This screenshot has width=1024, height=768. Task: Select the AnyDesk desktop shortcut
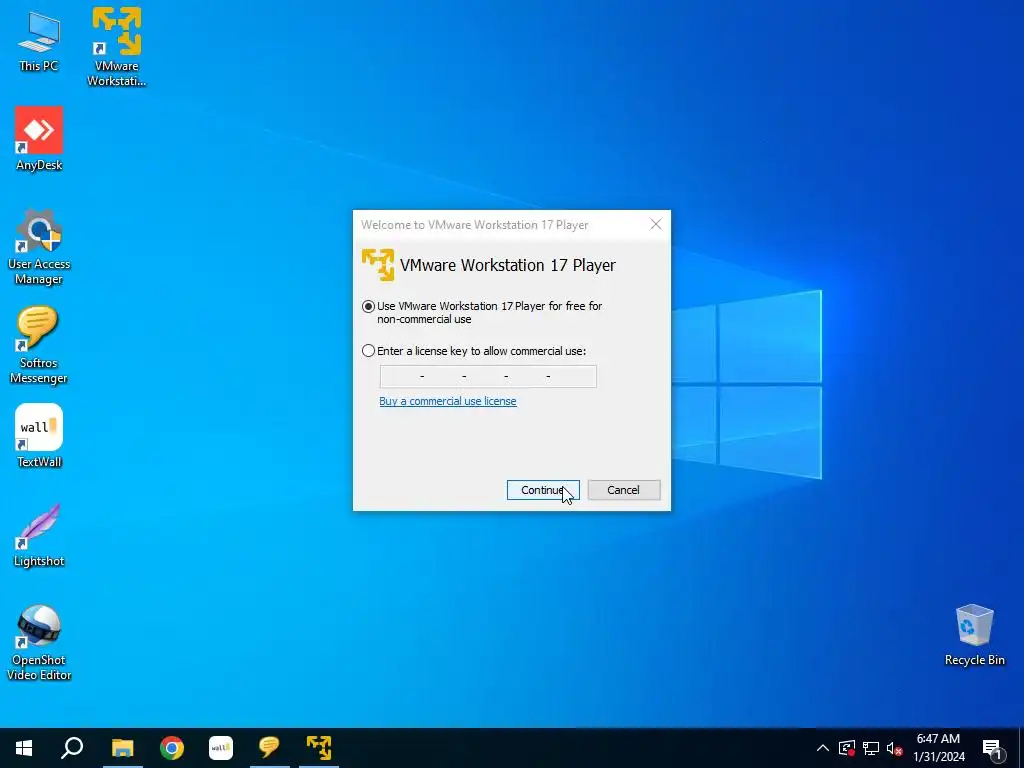click(x=39, y=138)
